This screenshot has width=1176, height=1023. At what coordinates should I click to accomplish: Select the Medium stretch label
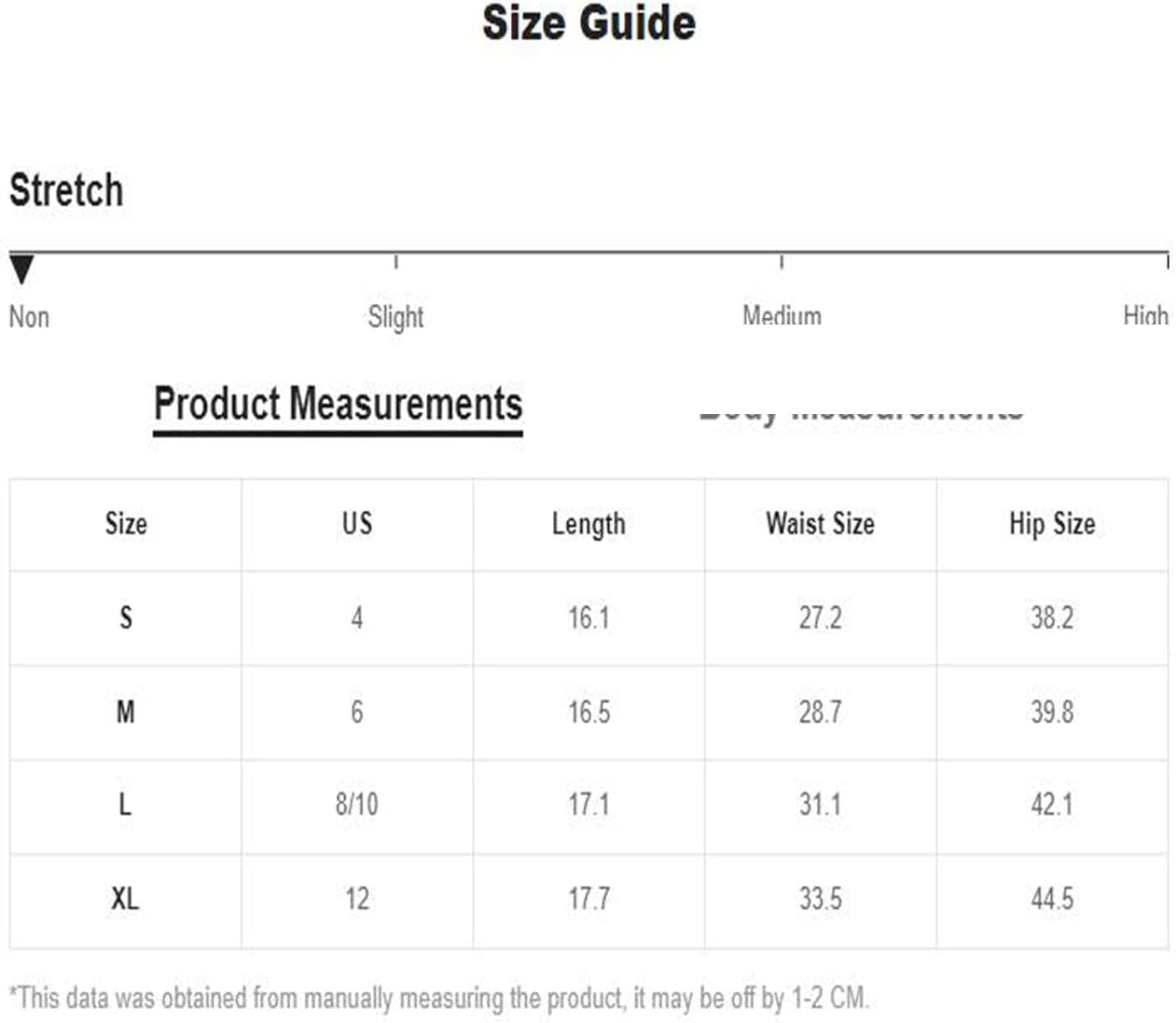782,314
